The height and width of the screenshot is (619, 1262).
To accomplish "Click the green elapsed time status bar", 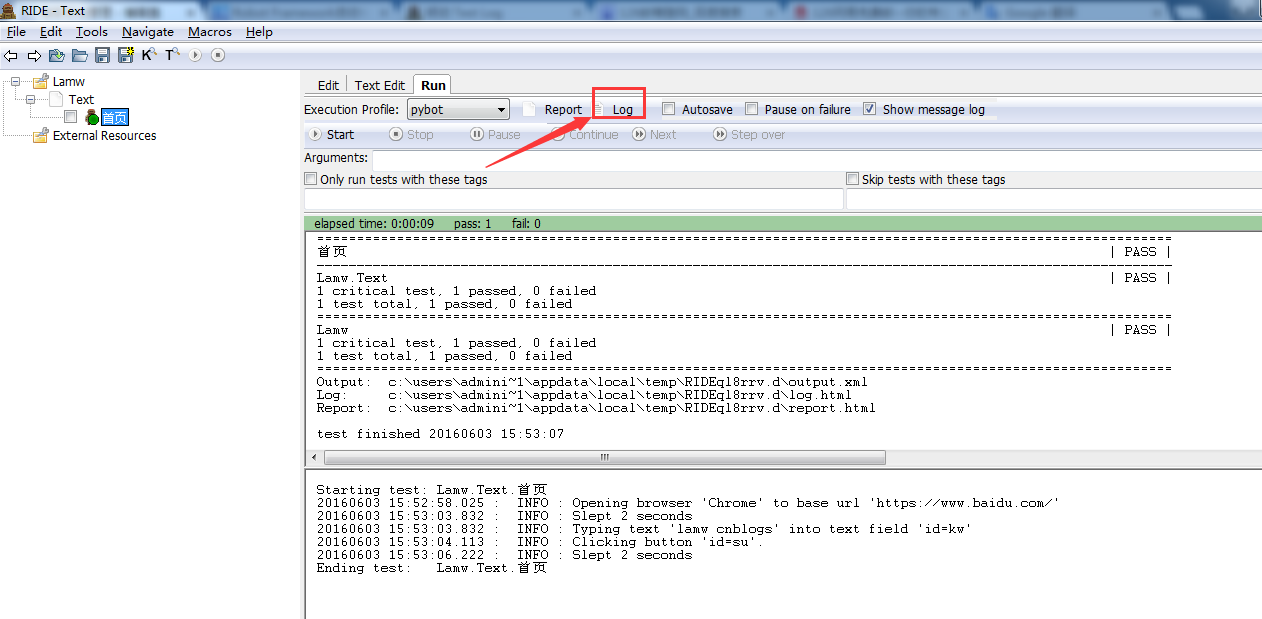I will point(783,224).
